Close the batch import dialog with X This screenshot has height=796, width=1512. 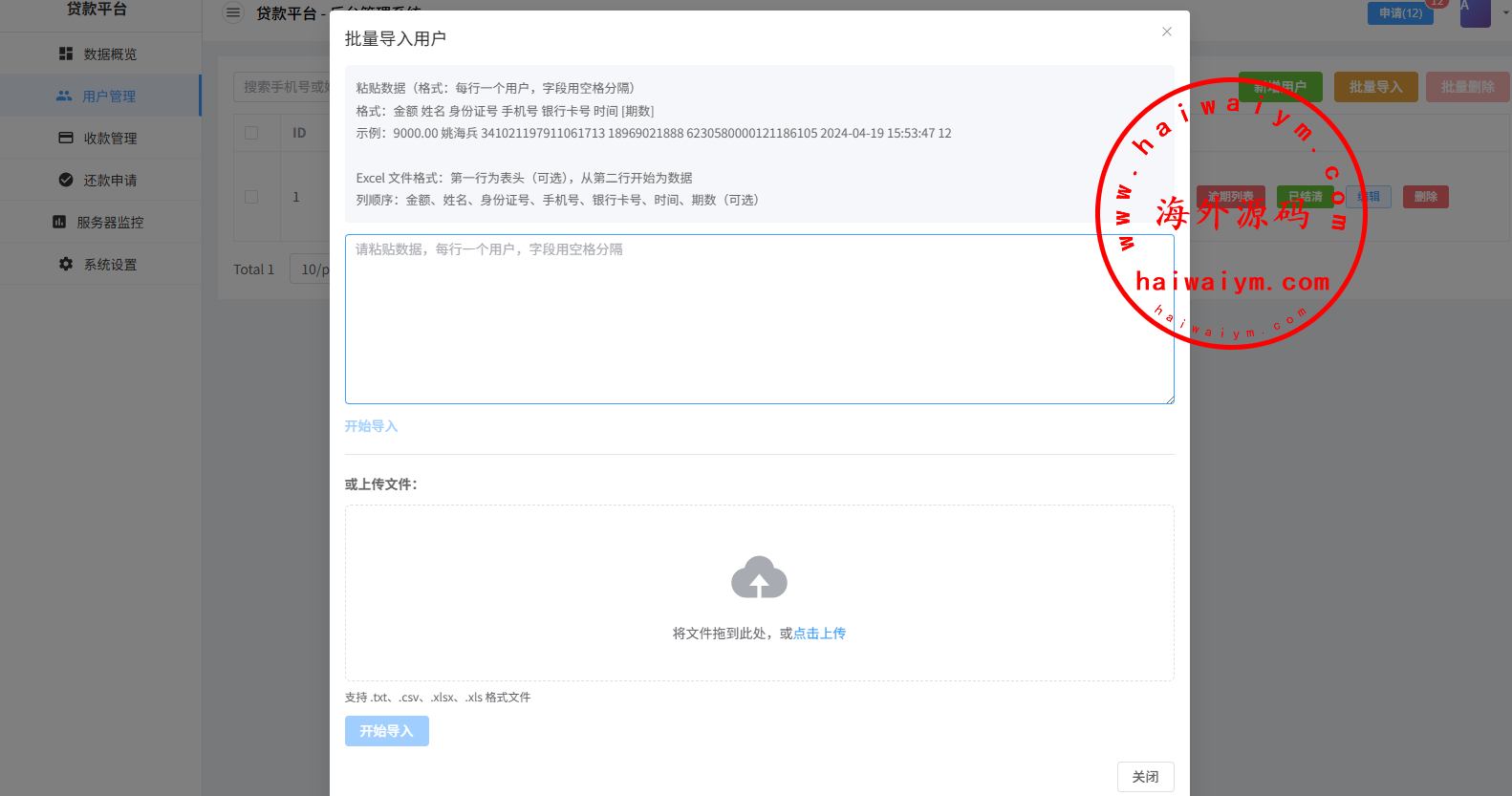tap(1167, 32)
